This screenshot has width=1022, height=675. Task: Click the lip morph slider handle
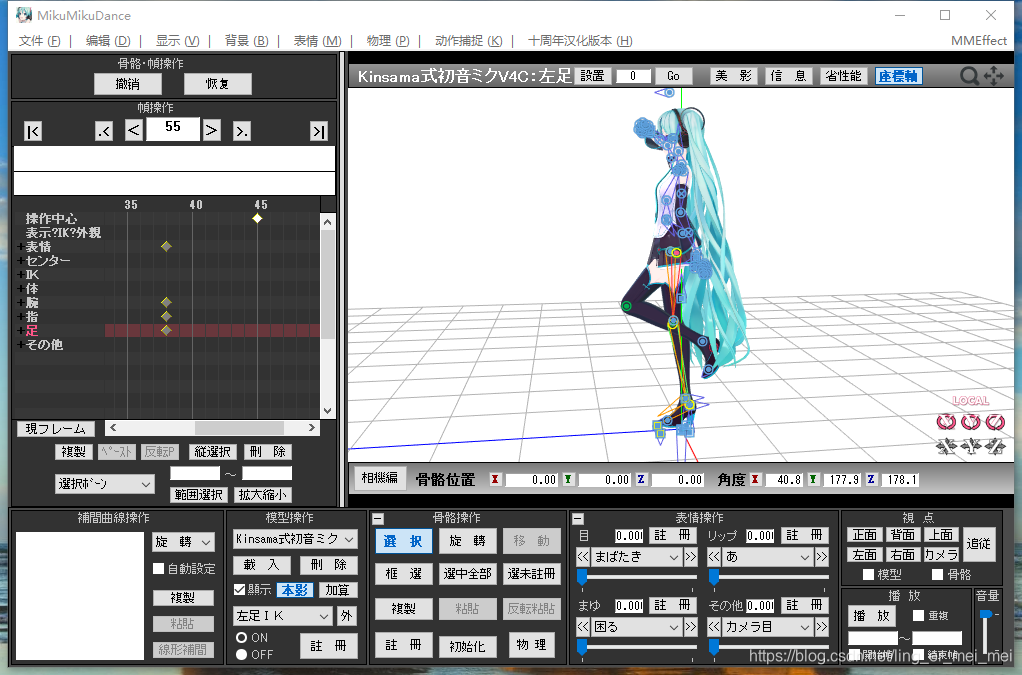click(714, 577)
